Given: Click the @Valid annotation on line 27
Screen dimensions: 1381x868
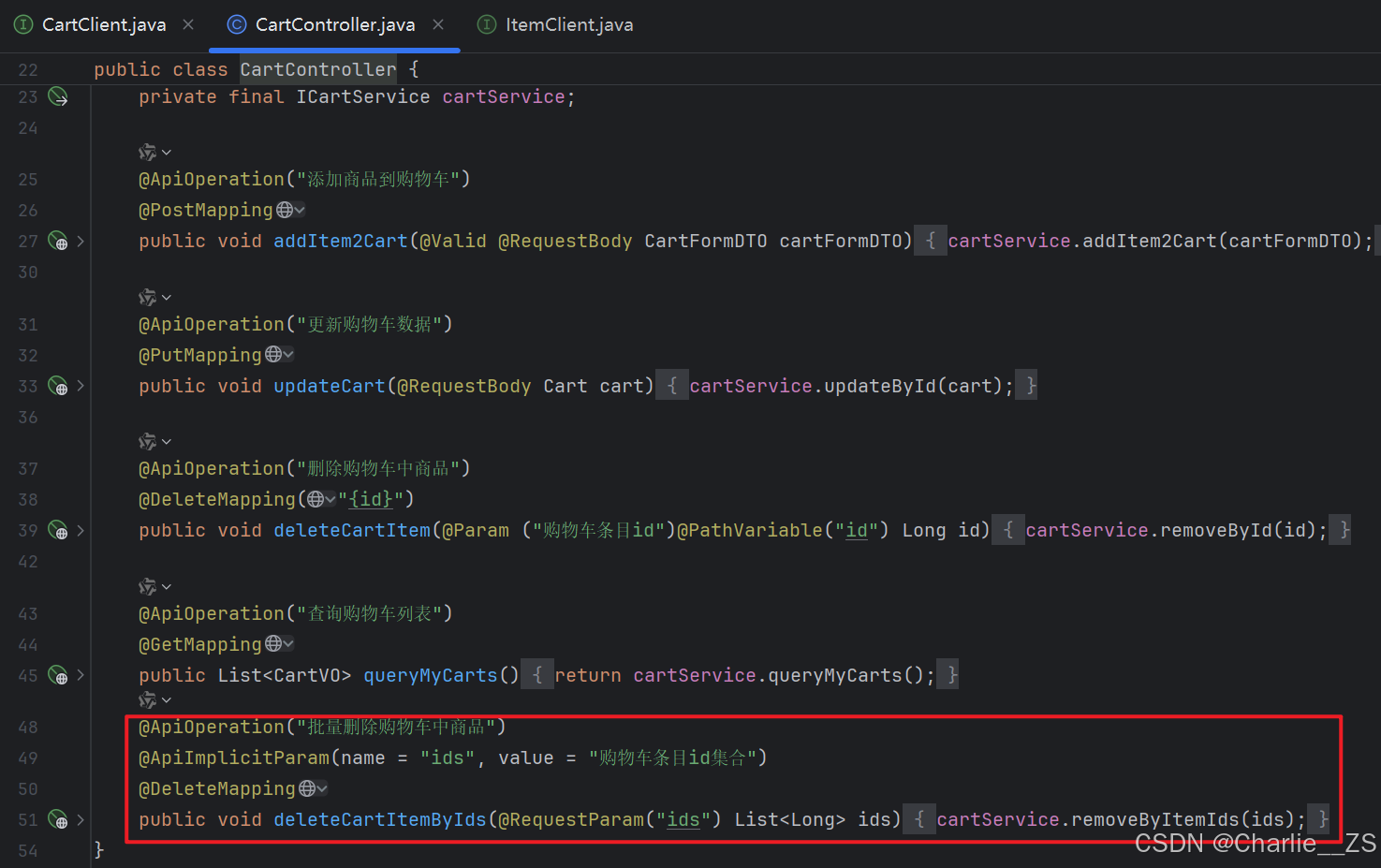Looking at the screenshot, I should [453, 242].
